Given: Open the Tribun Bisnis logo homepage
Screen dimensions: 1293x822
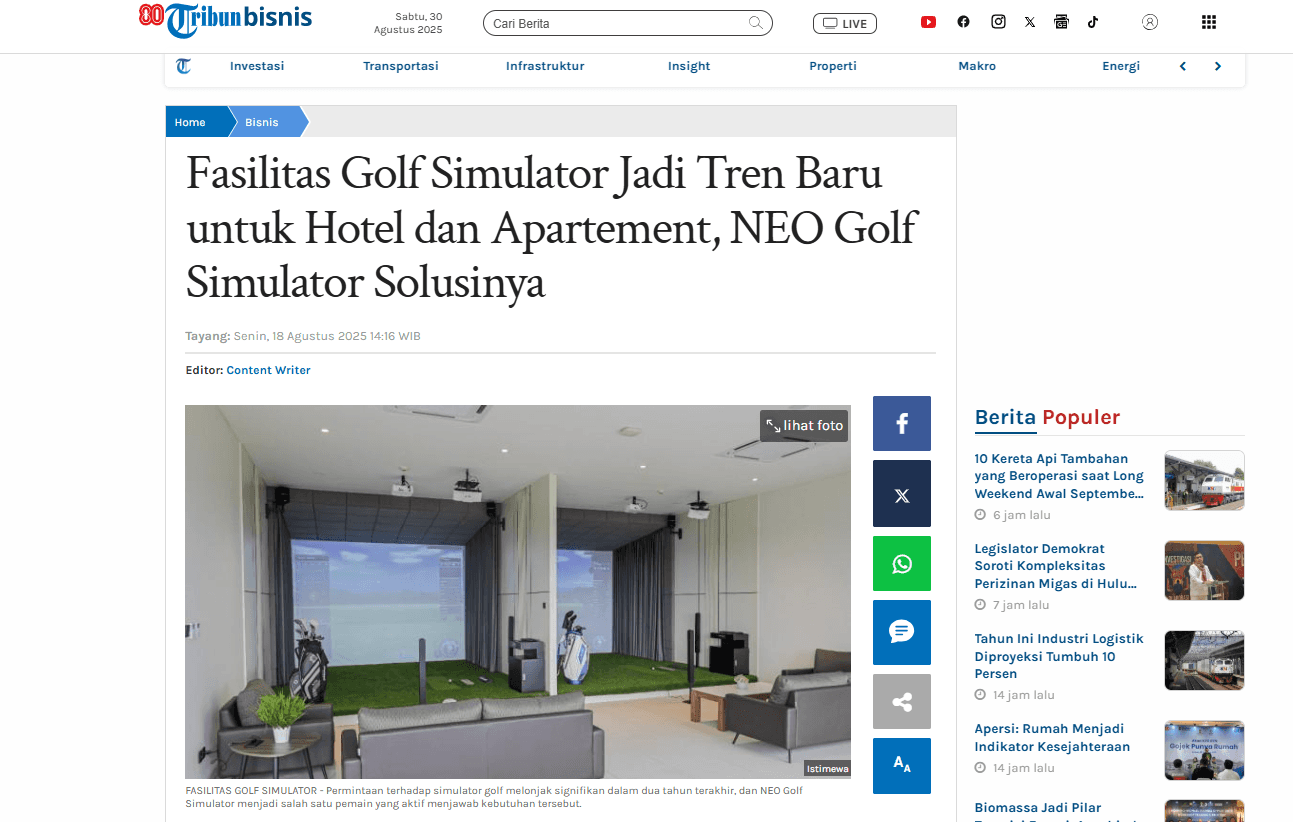Looking at the screenshot, I should (x=226, y=19).
